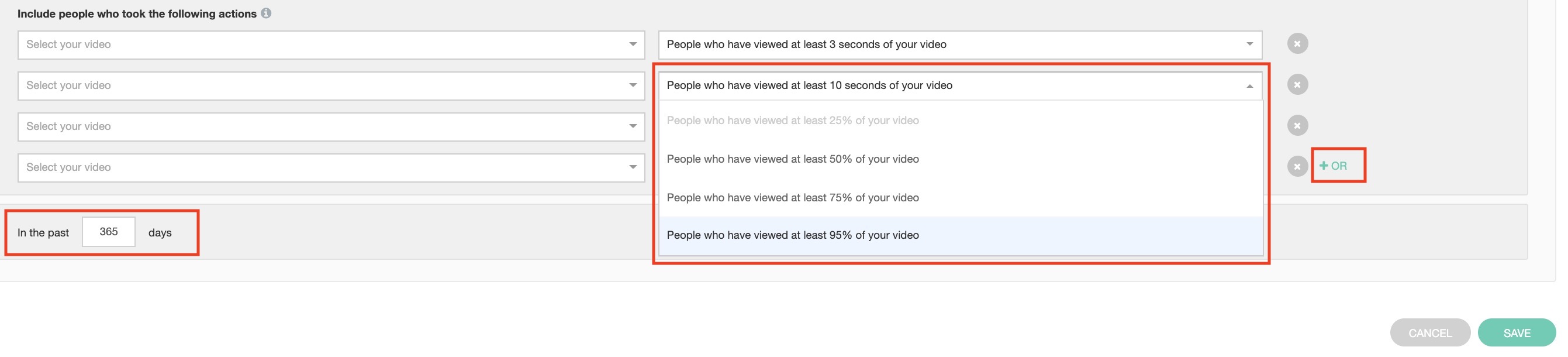Remove the first video action row
The height and width of the screenshot is (357, 1568).
[1297, 44]
